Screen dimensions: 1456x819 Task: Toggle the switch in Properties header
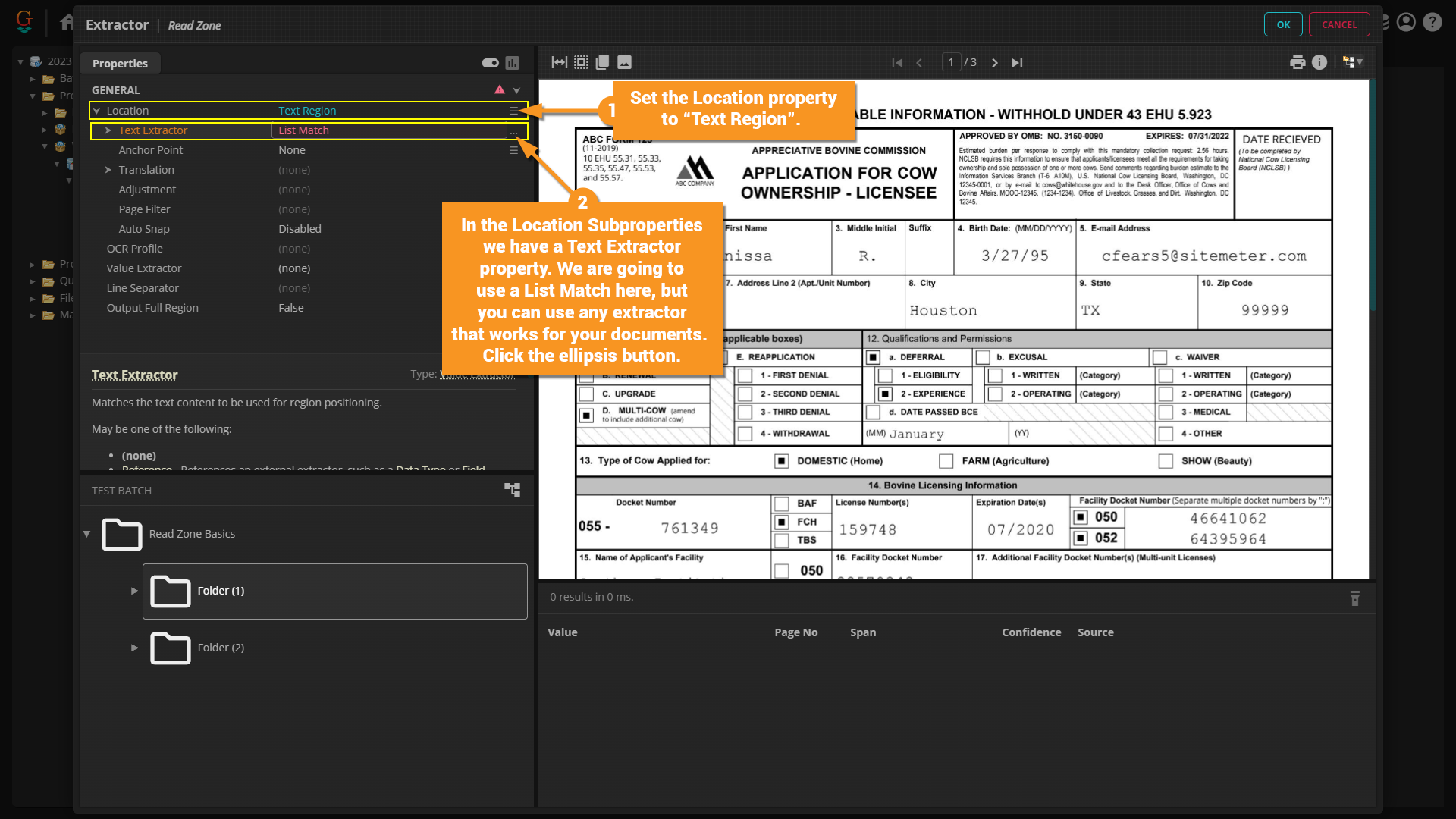pos(490,63)
